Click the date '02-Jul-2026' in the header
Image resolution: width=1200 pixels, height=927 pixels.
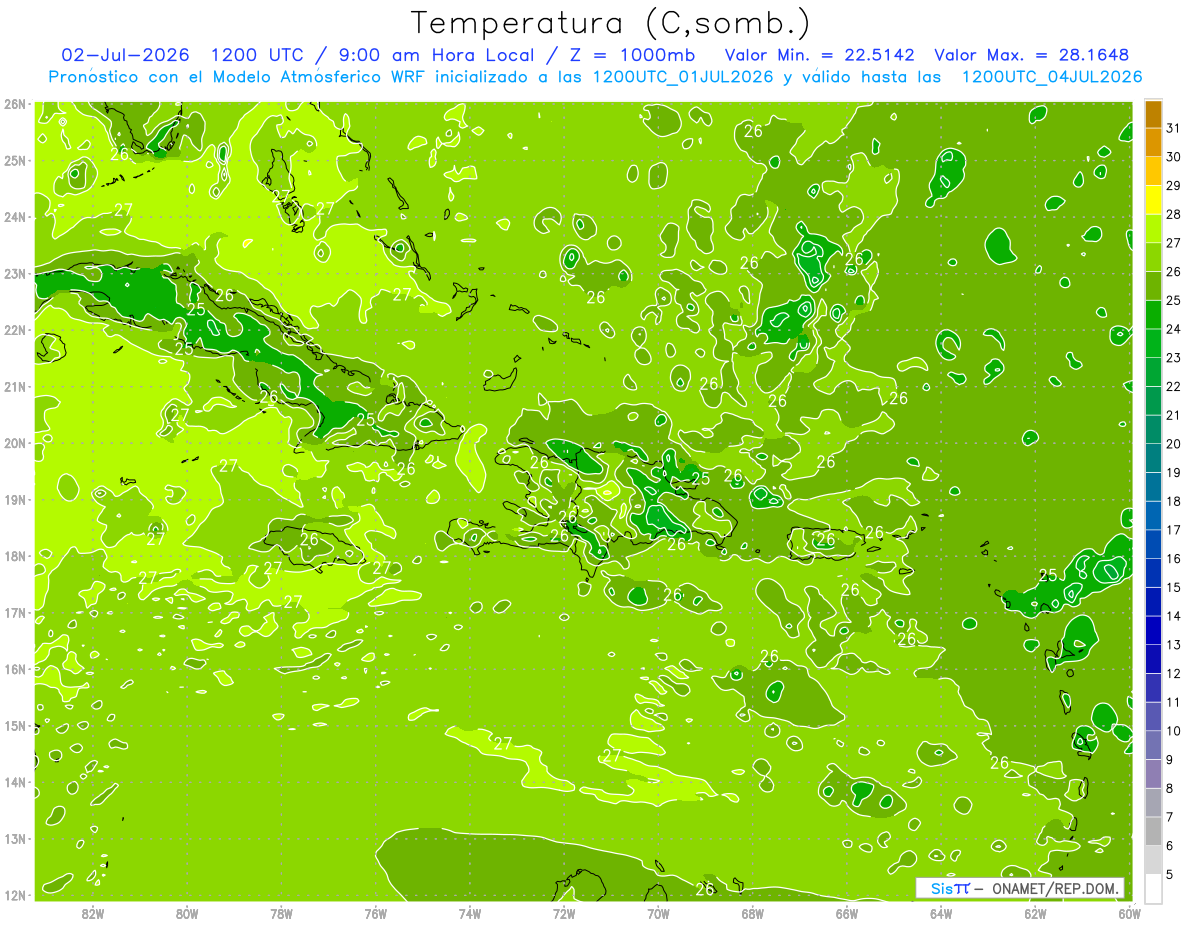pyautogui.click(x=125, y=55)
